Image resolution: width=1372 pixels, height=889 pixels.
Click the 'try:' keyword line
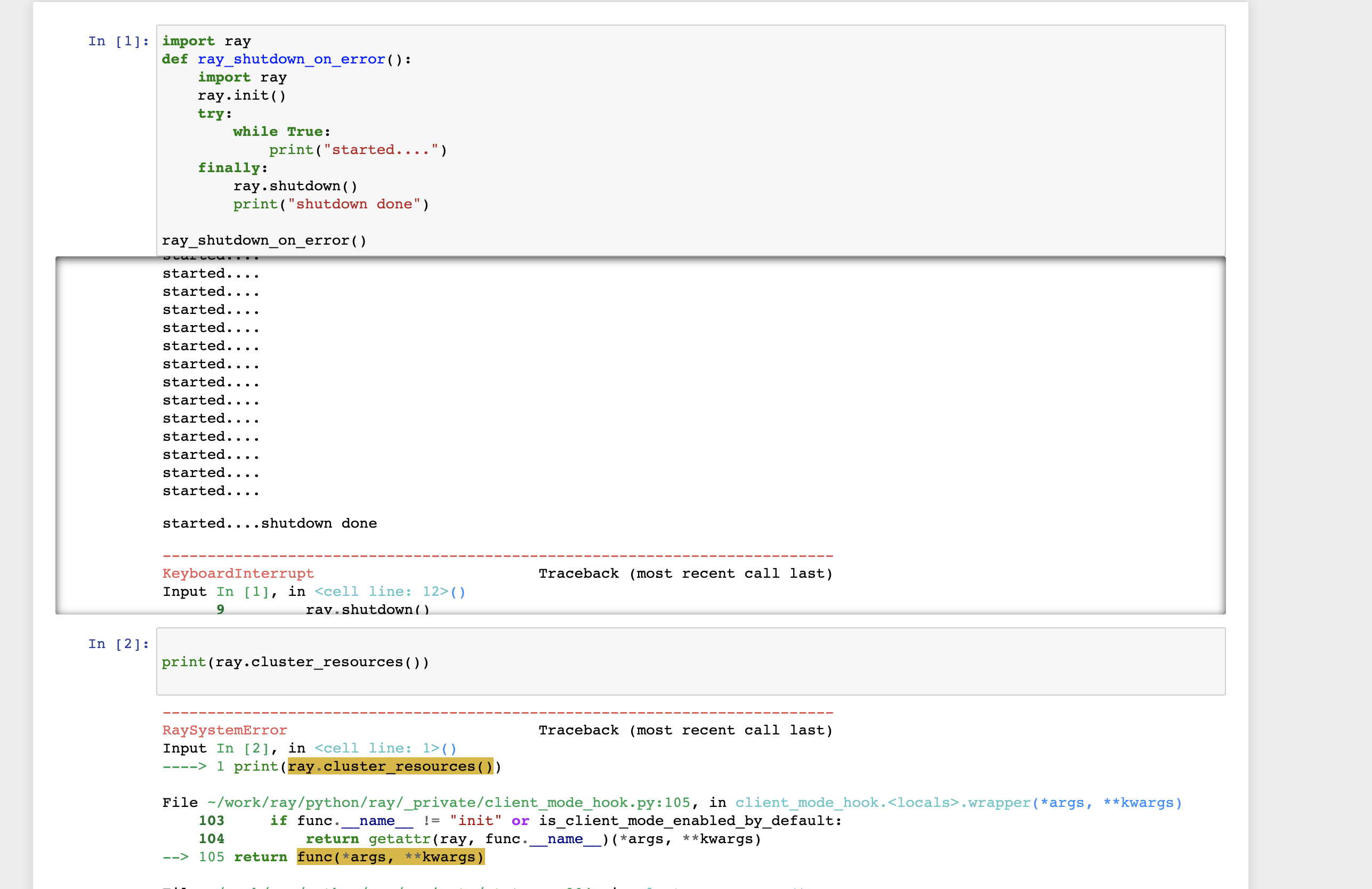point(215,114)
